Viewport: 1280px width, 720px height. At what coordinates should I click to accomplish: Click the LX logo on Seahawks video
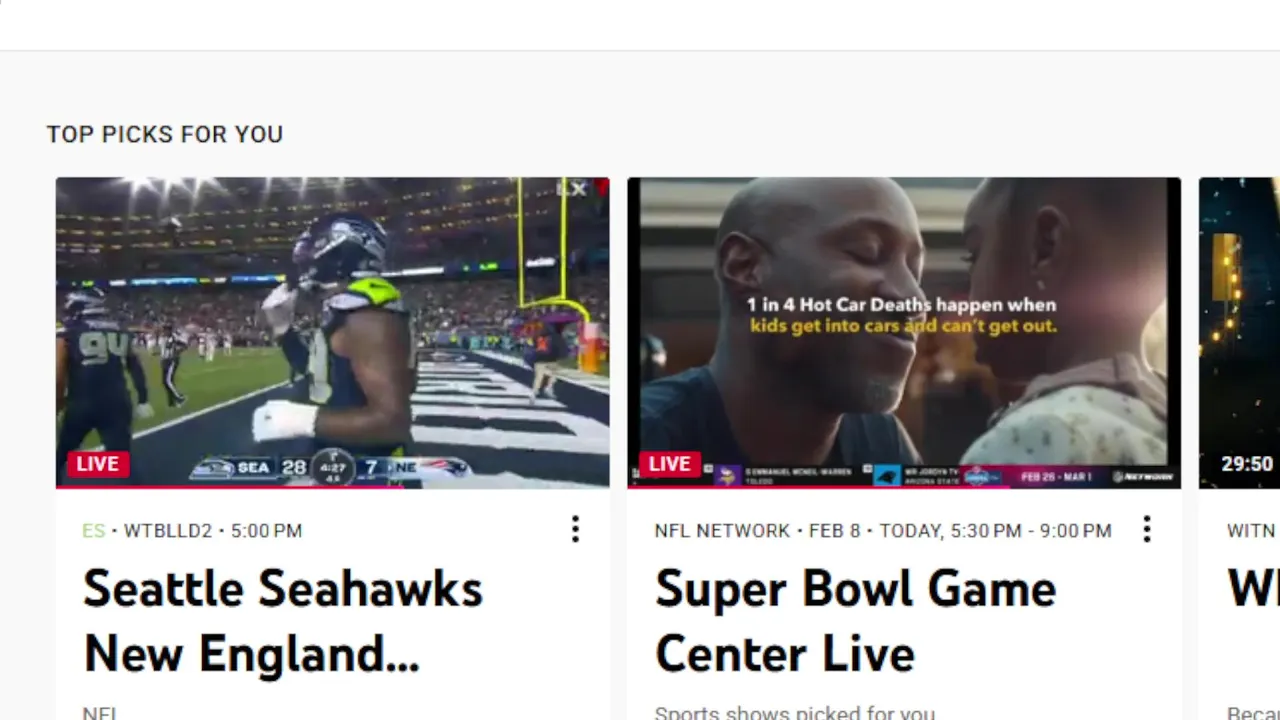[x=572, y=188]
